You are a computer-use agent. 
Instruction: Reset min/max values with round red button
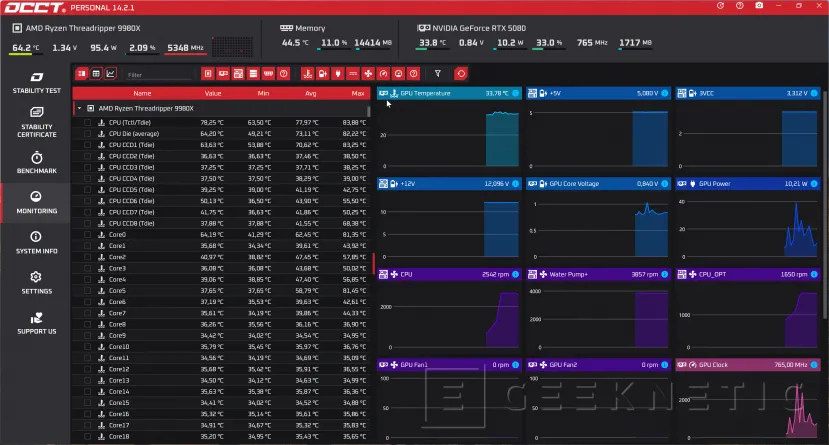(461, 73)
